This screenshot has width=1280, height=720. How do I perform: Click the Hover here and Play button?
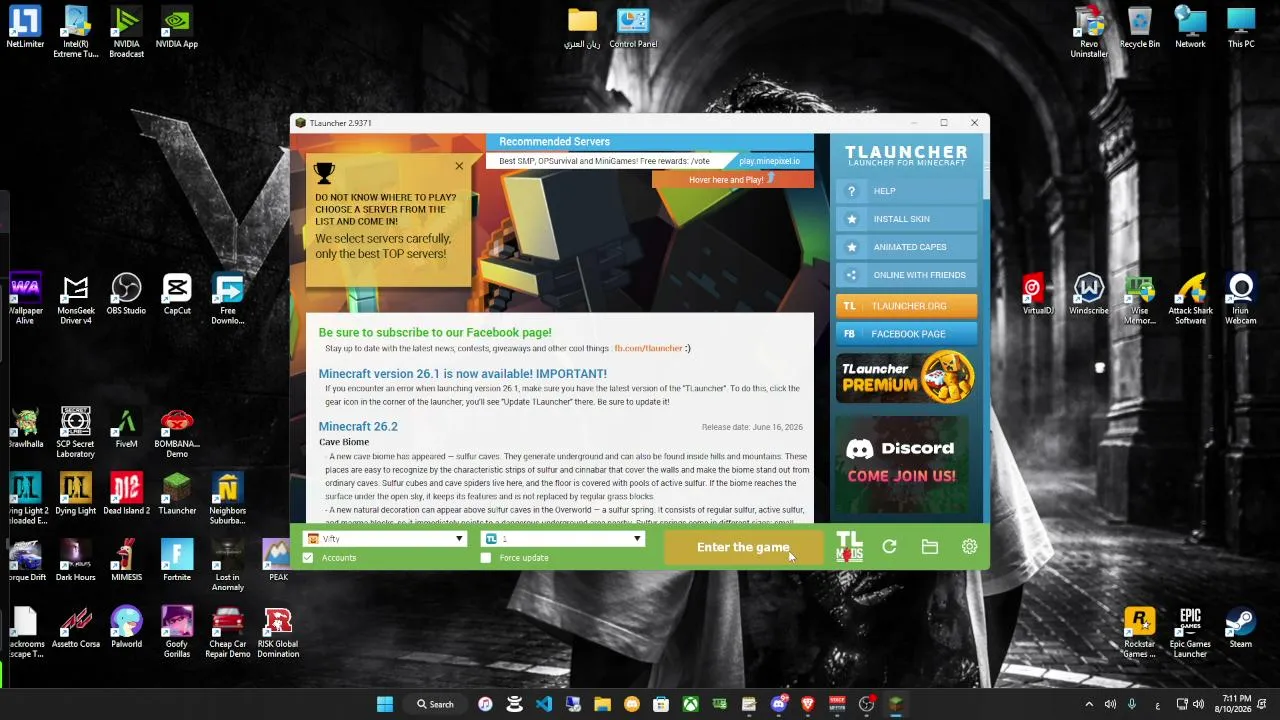(732, 180)
